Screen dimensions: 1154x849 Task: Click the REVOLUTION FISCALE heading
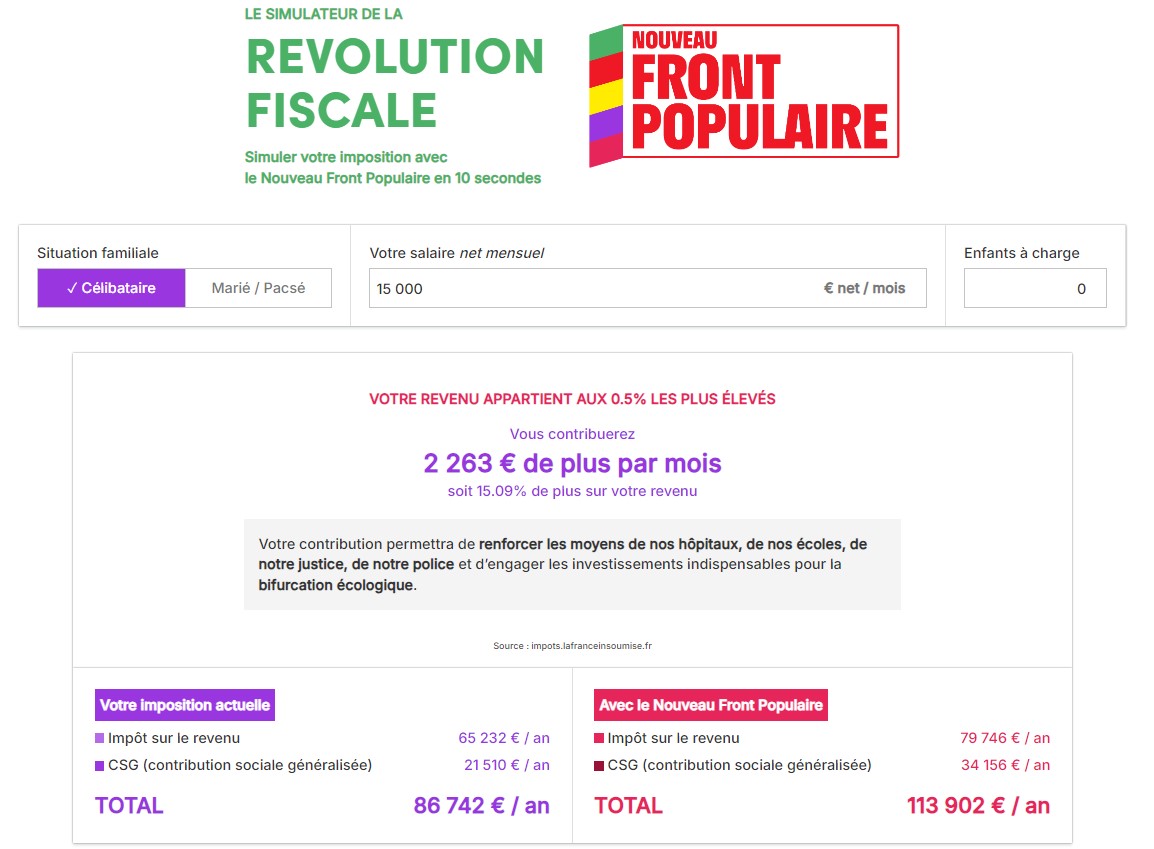click(395, 84)
